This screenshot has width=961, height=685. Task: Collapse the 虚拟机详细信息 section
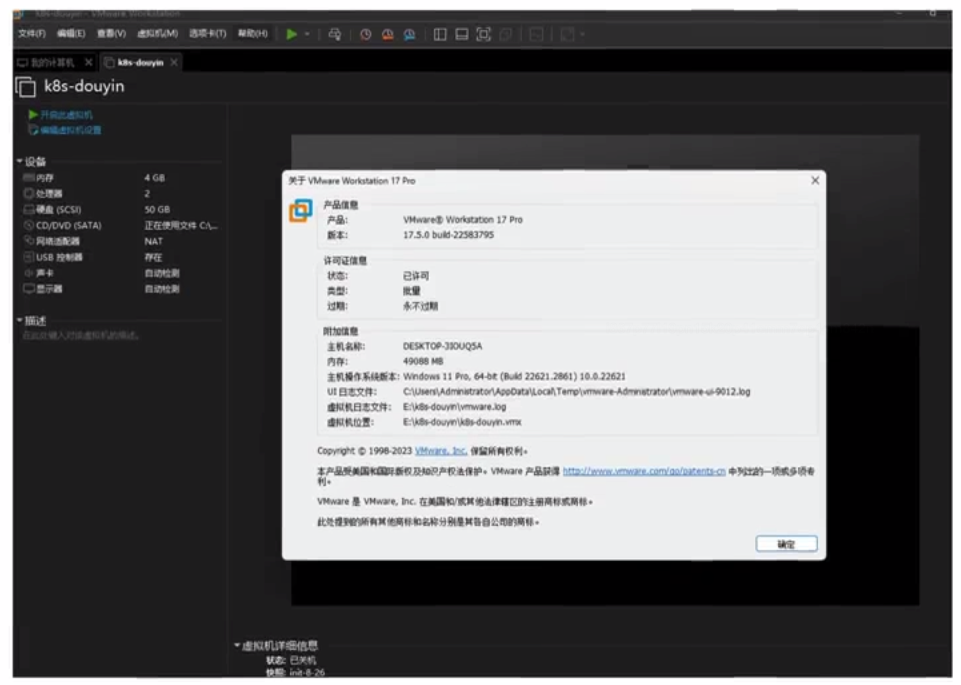[x=237, y=646]
